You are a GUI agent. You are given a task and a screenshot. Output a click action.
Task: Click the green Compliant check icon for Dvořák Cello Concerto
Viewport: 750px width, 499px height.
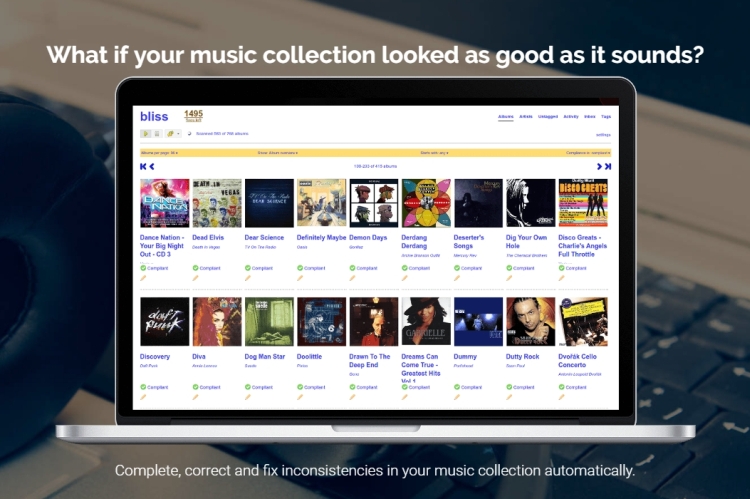click(562, 387)
